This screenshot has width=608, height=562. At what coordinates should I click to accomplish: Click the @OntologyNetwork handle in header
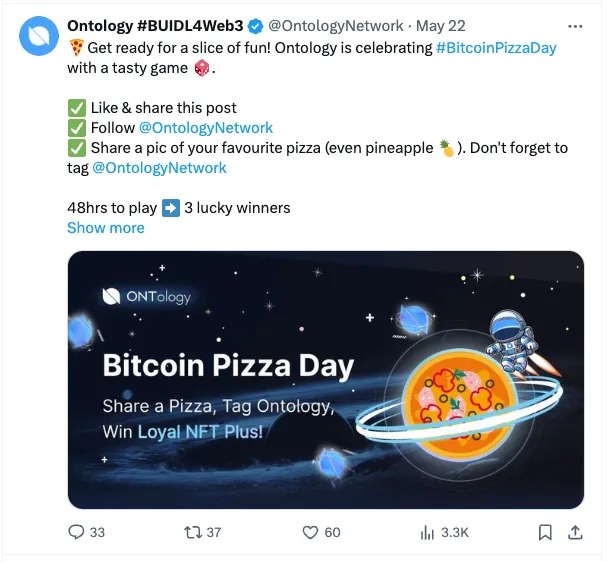click(x=338, y=25)
